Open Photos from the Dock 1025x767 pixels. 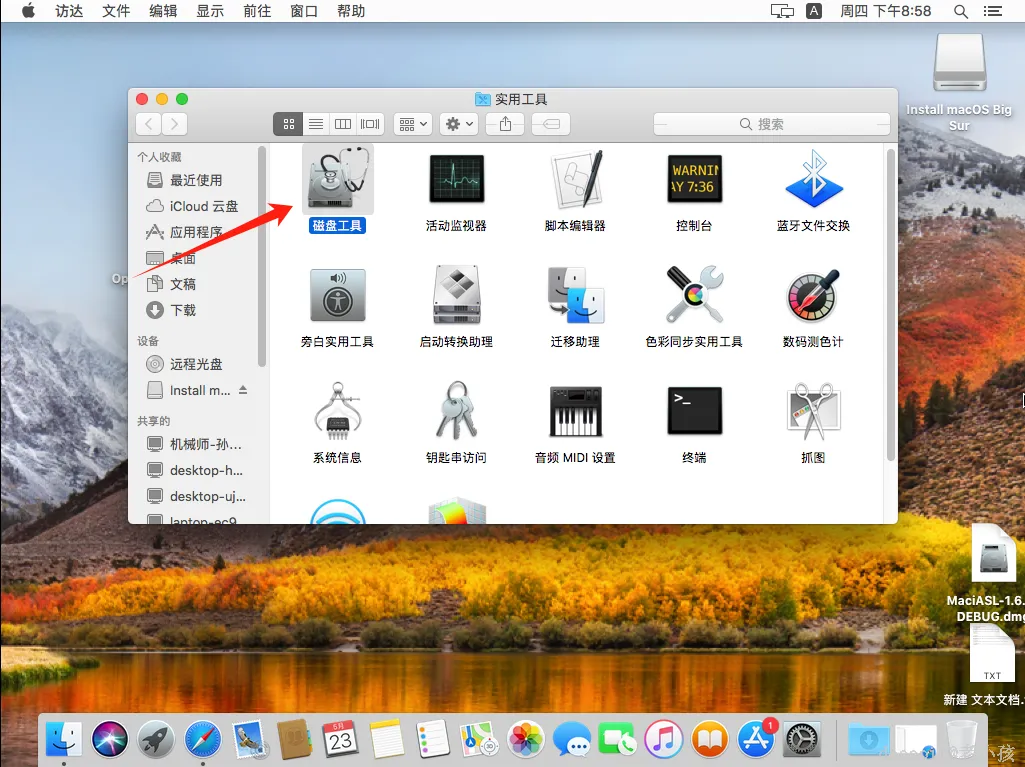pyautogui.click(x=526, y=740)
